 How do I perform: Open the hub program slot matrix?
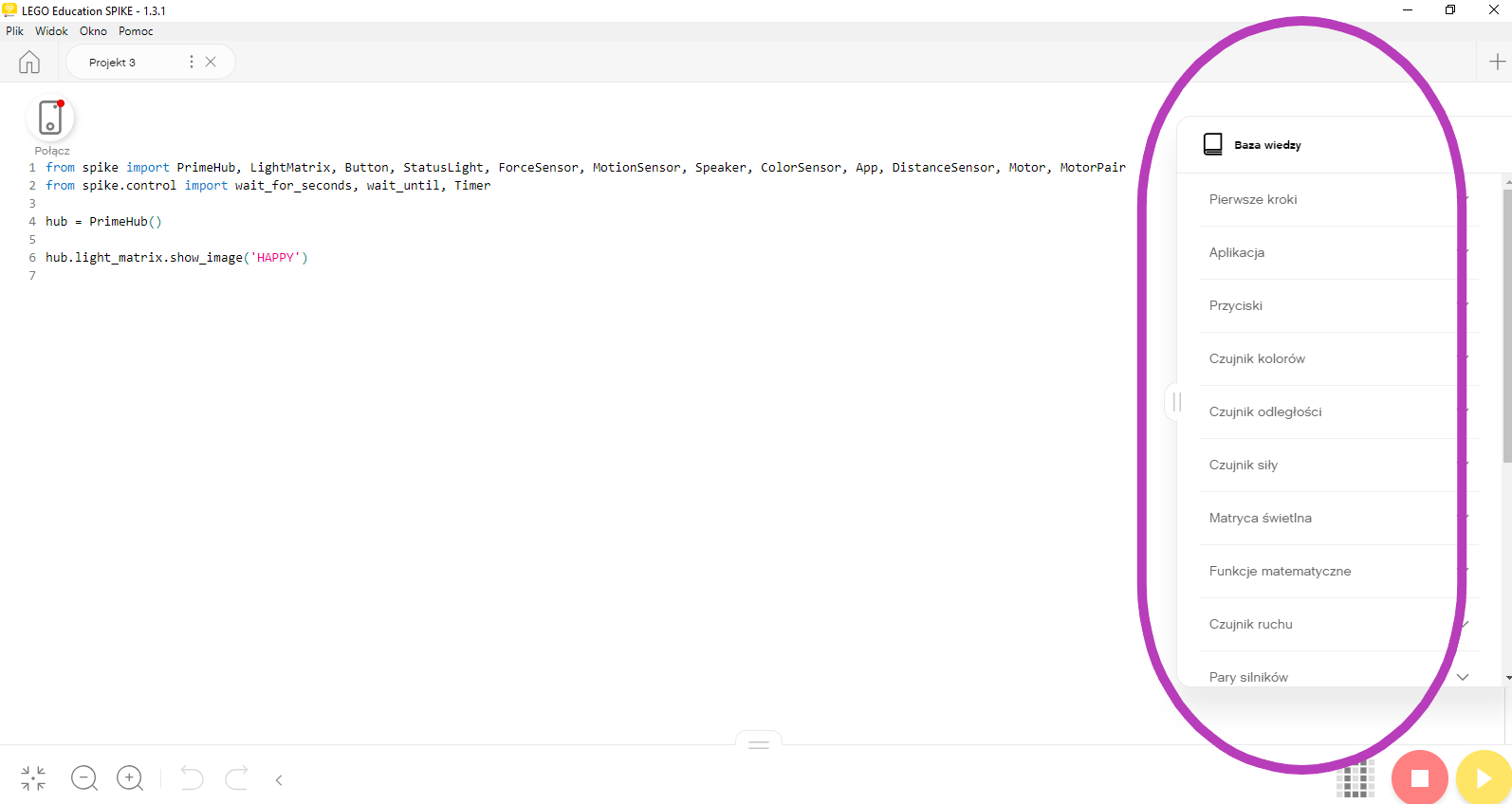point(1355,779)
